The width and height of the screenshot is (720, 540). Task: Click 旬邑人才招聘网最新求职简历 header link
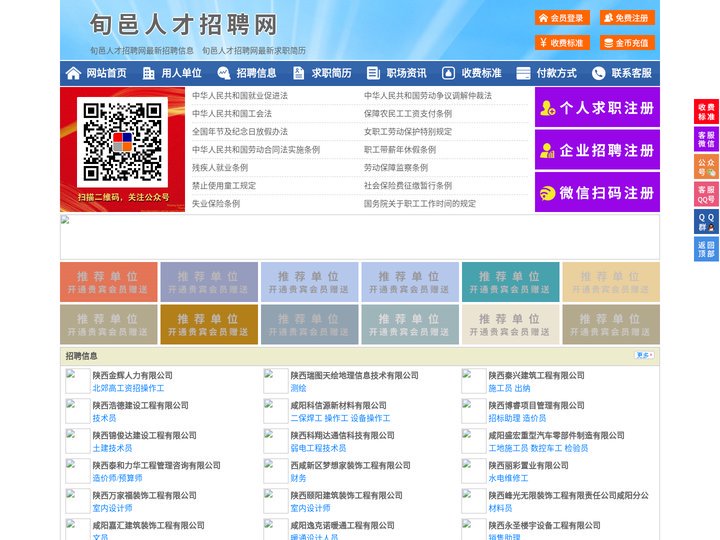pos(254,51)
